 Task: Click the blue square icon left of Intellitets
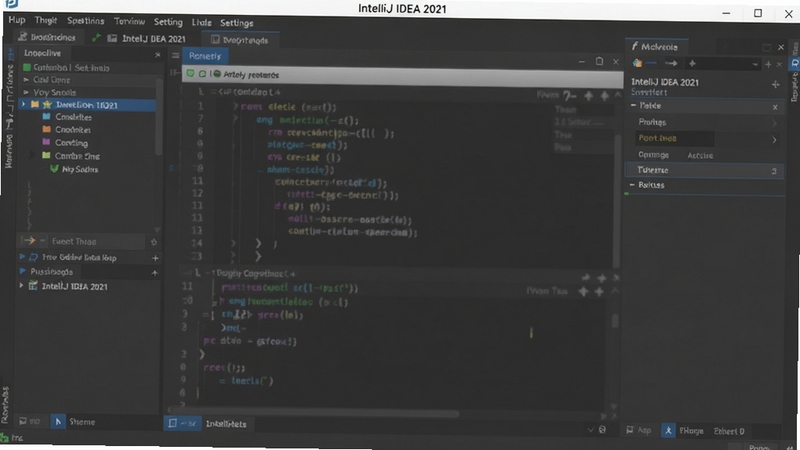[x=172, y=423]
